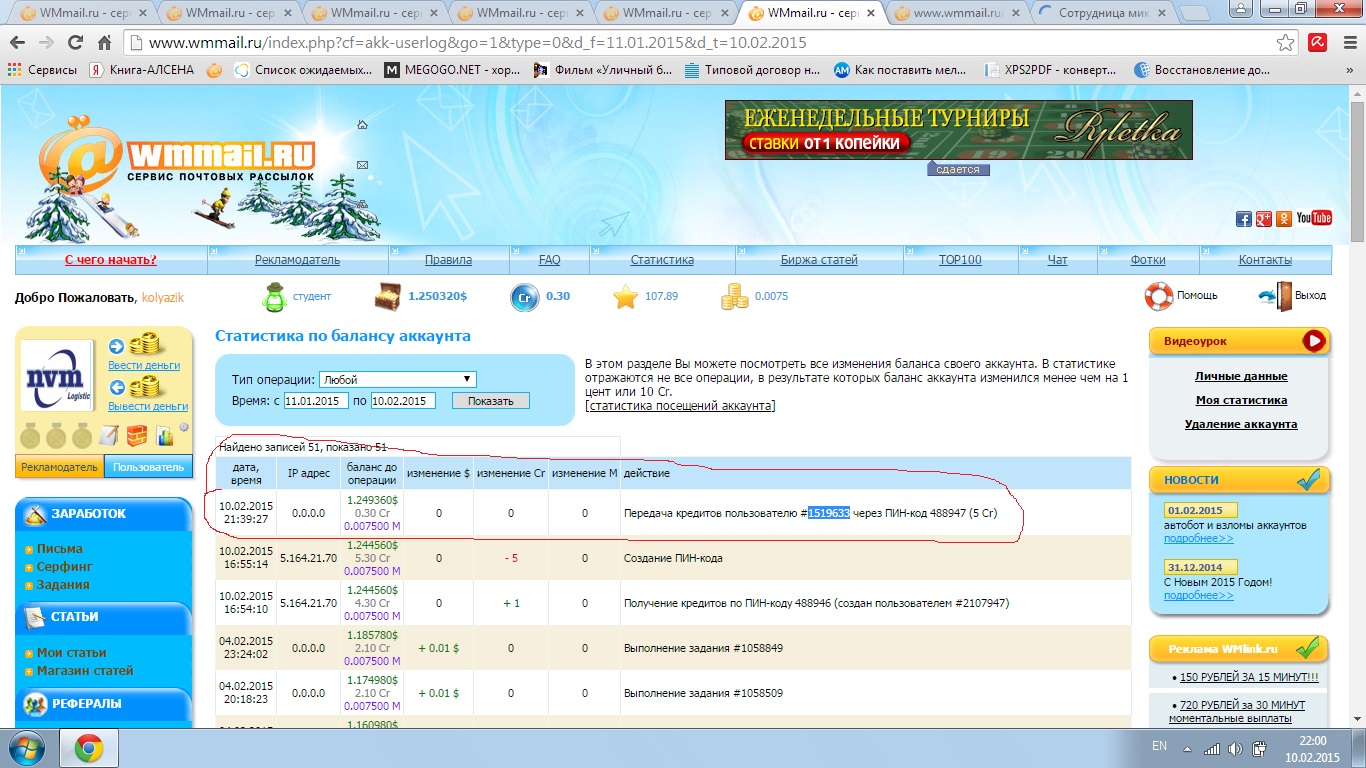Viewport: 1366px width, 768px height.
Task: Click Chrome back arrow button
Action: pos(18,43)
